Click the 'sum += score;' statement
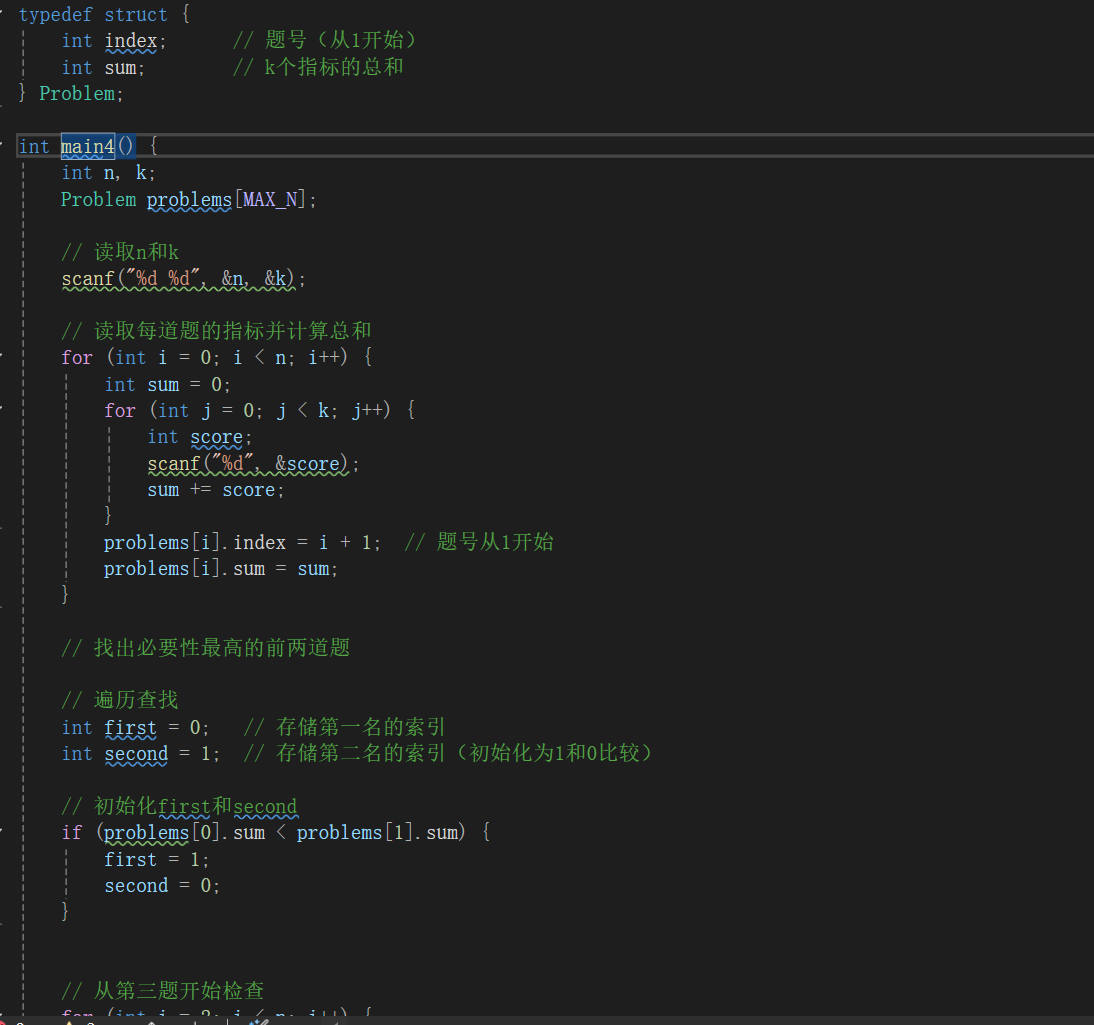The width and height of the screenshot is (1094, 1025). [x=216, y=490]
